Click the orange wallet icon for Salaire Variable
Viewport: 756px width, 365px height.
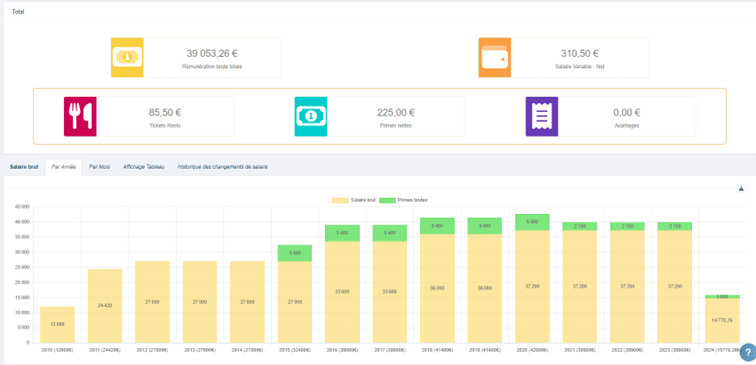point(495,57)
